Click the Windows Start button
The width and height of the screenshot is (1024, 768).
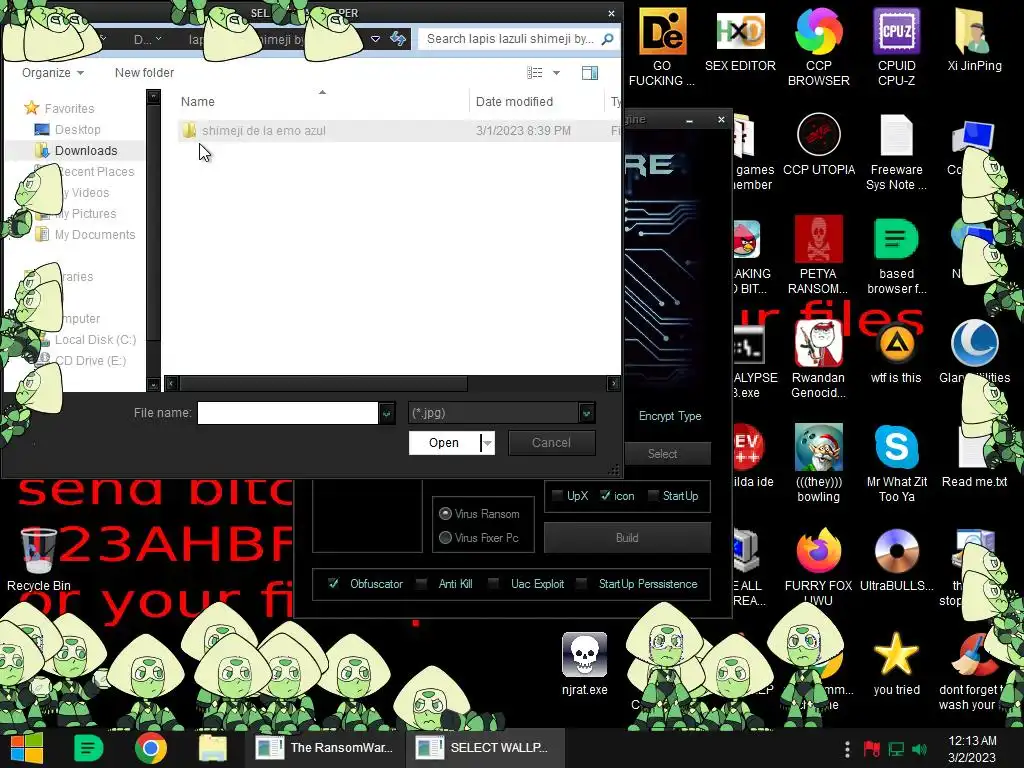26,748
